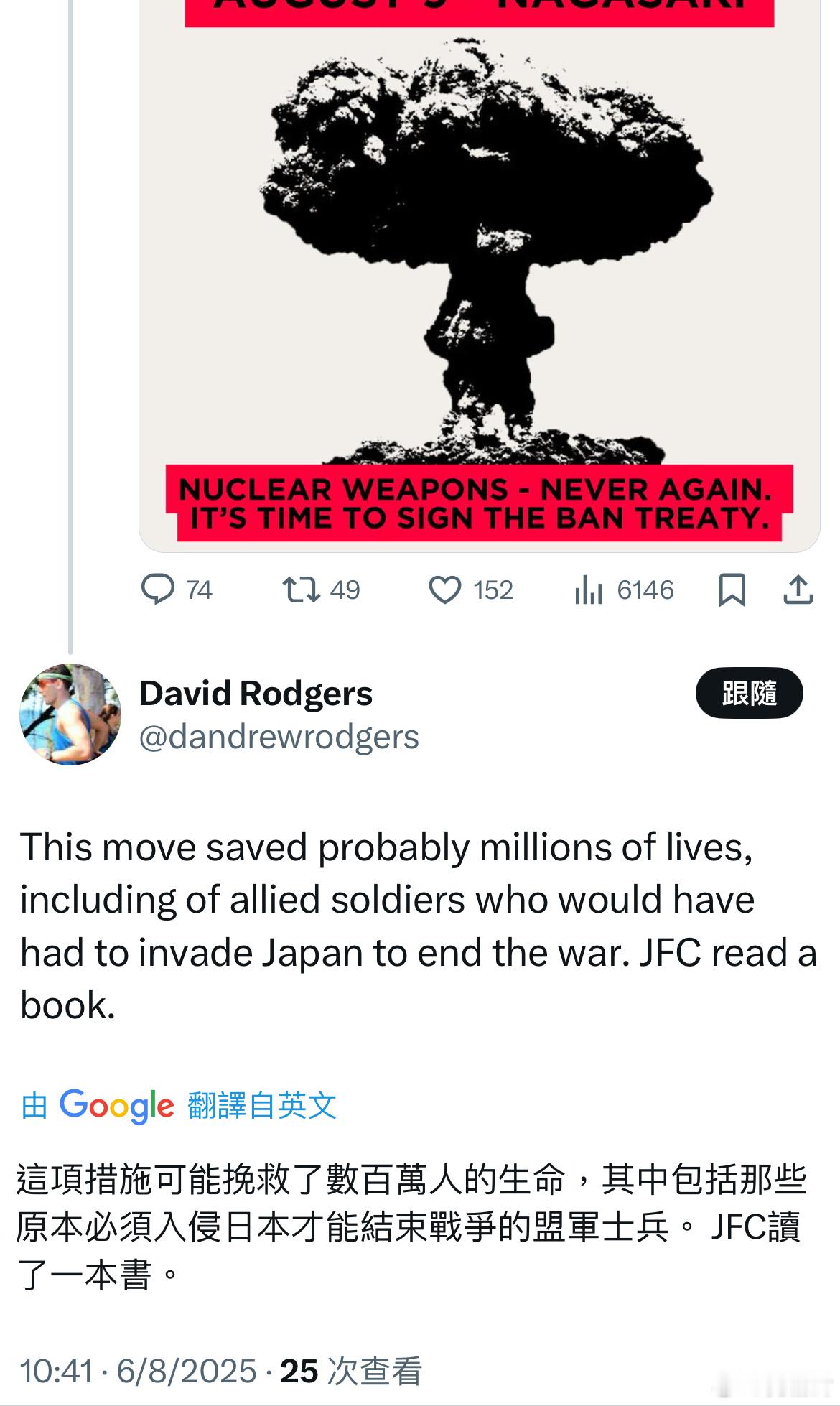Click the 152 likes count
Image resolution: width=840 pixels, height=1406 pixels.
point(493,590)
